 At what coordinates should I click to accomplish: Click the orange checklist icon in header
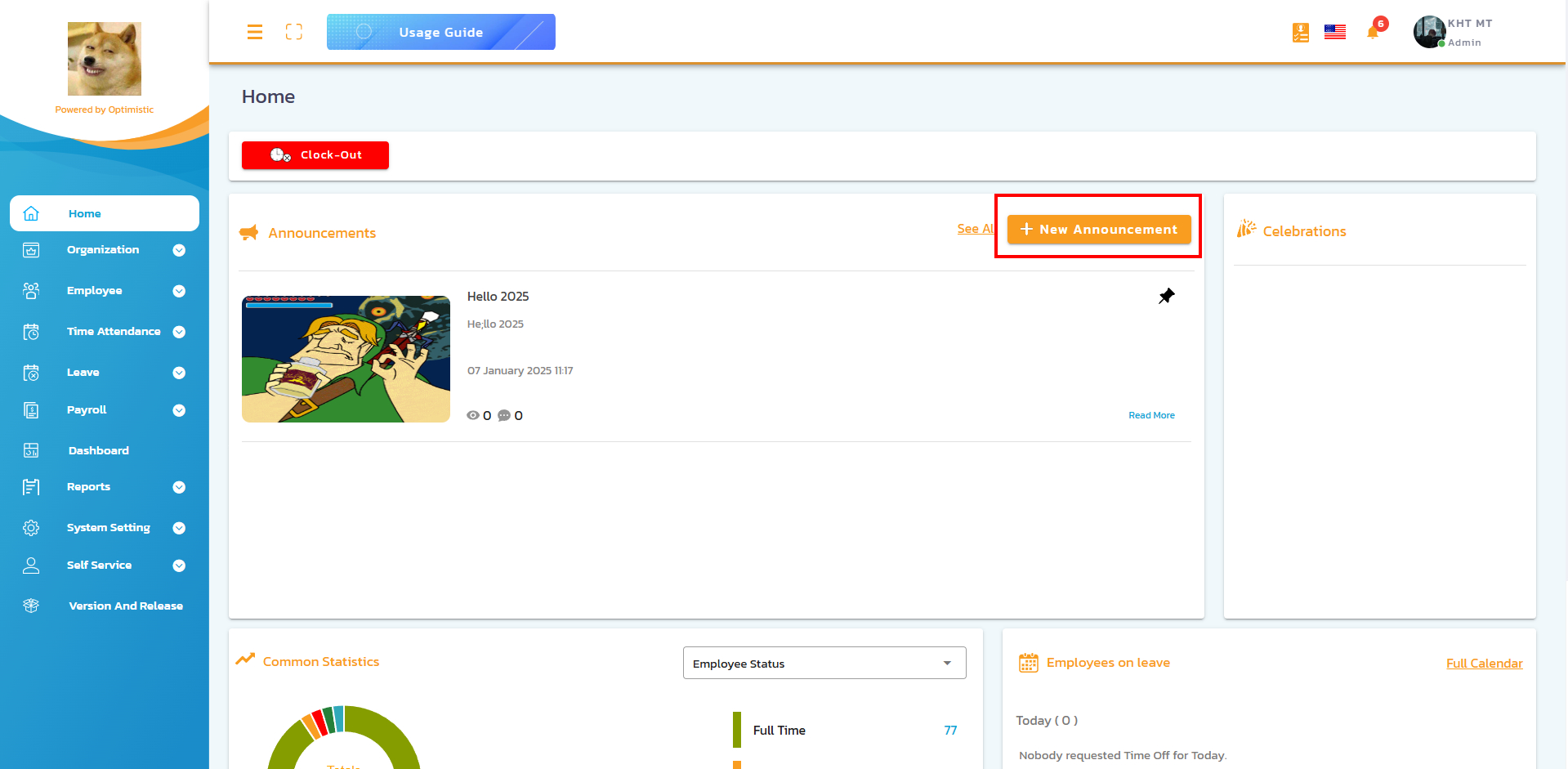[1300, 33]
